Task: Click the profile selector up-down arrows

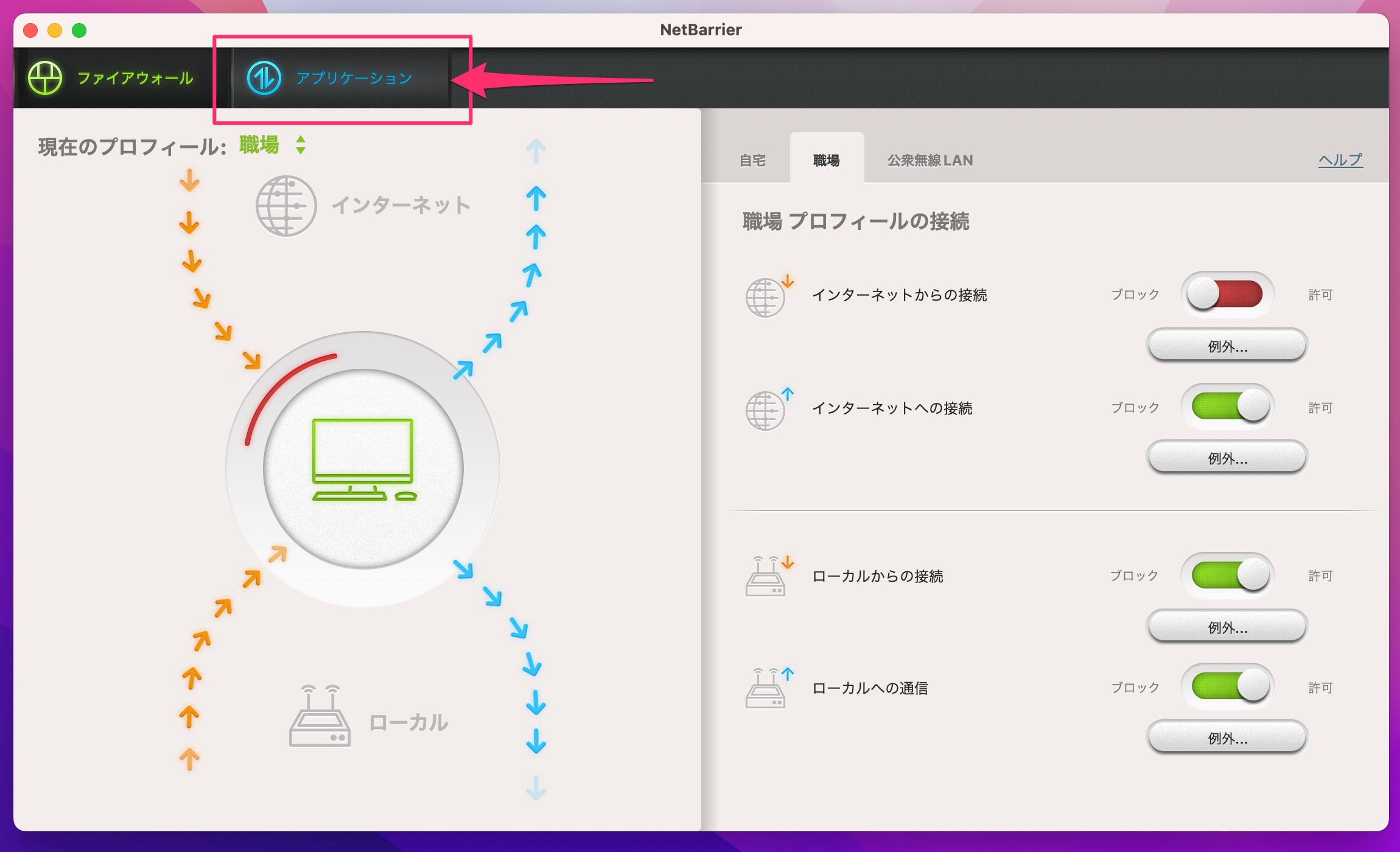Action: click(301, 145)
